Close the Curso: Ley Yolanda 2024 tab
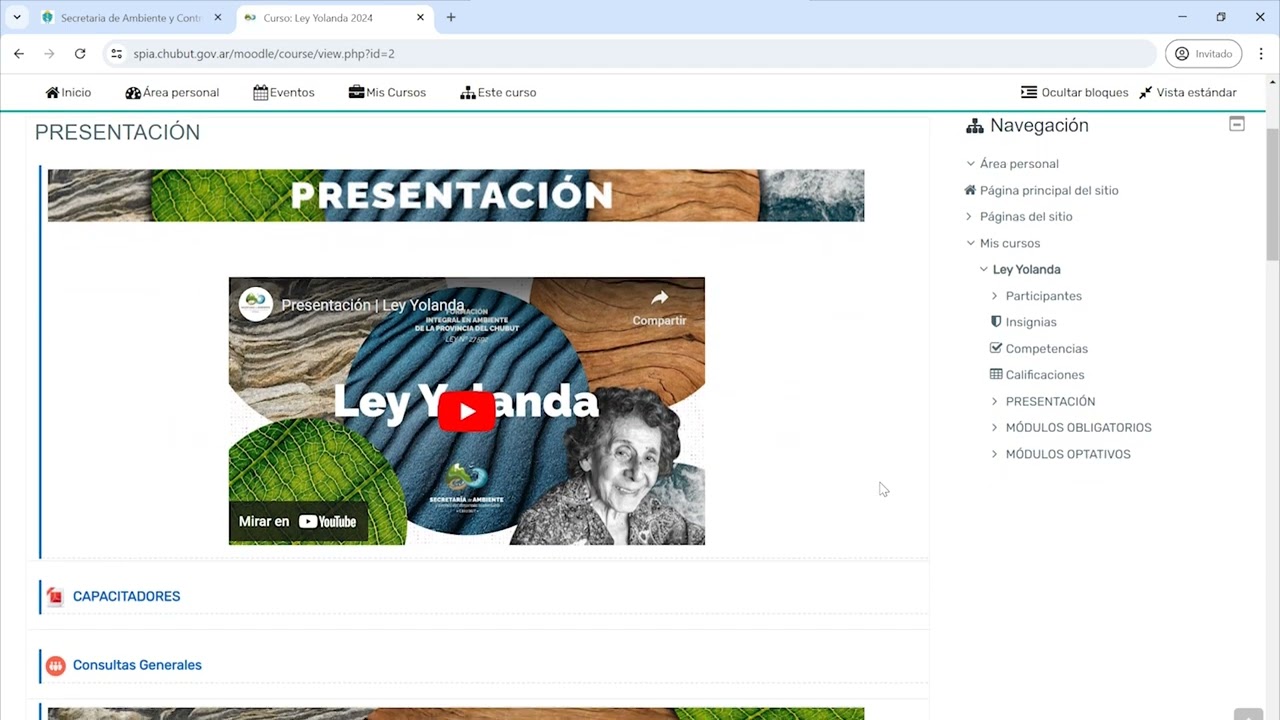Image resolution: width=1280 pixels, height=720 pixels. (x=421, y=18)
